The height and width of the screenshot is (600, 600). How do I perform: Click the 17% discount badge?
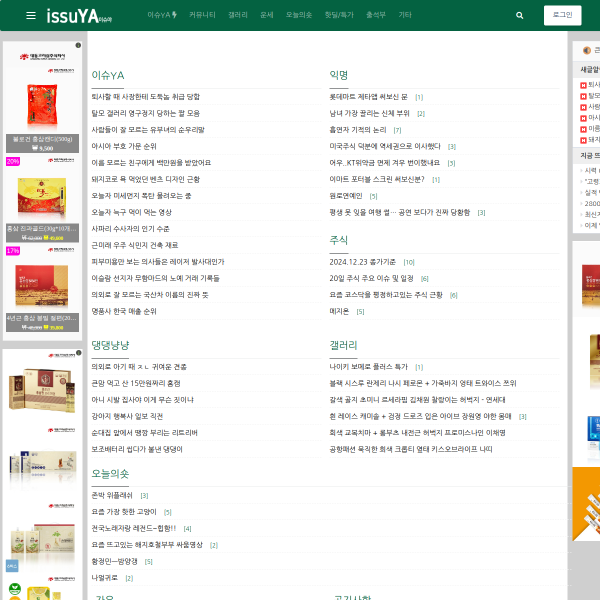point(13,251)
